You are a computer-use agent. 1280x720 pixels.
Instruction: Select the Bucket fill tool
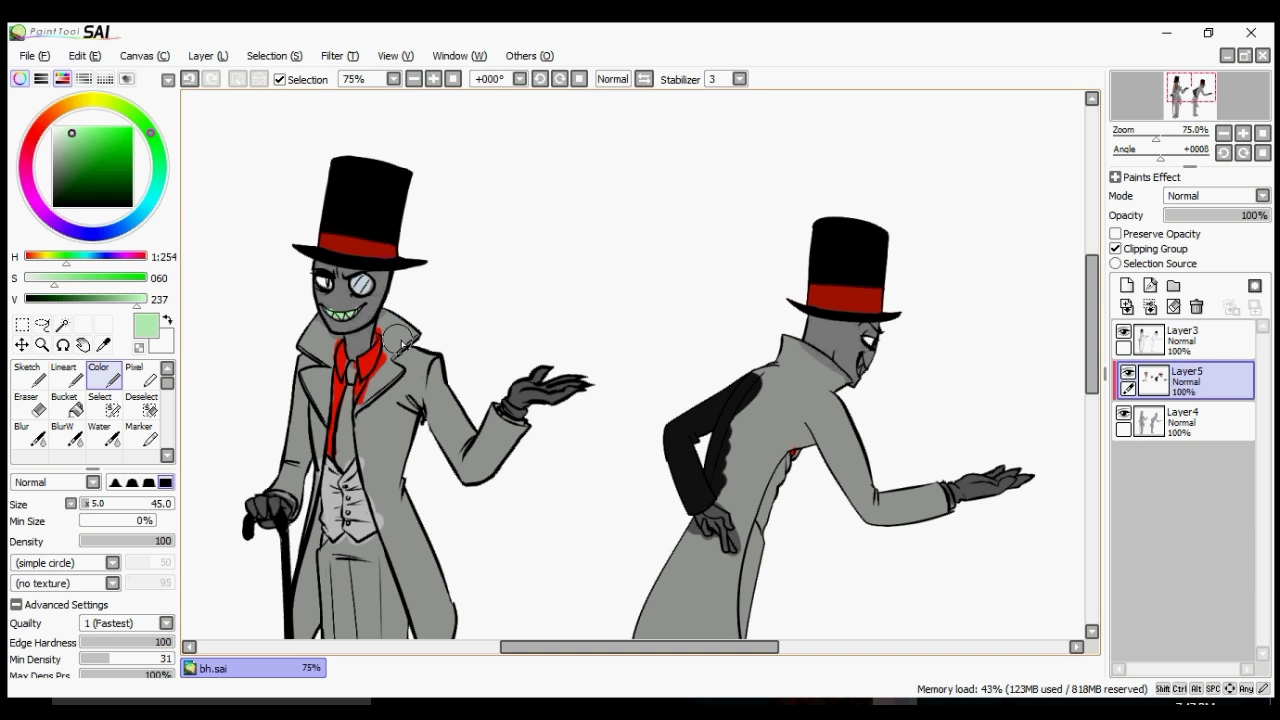coord(65,405)
